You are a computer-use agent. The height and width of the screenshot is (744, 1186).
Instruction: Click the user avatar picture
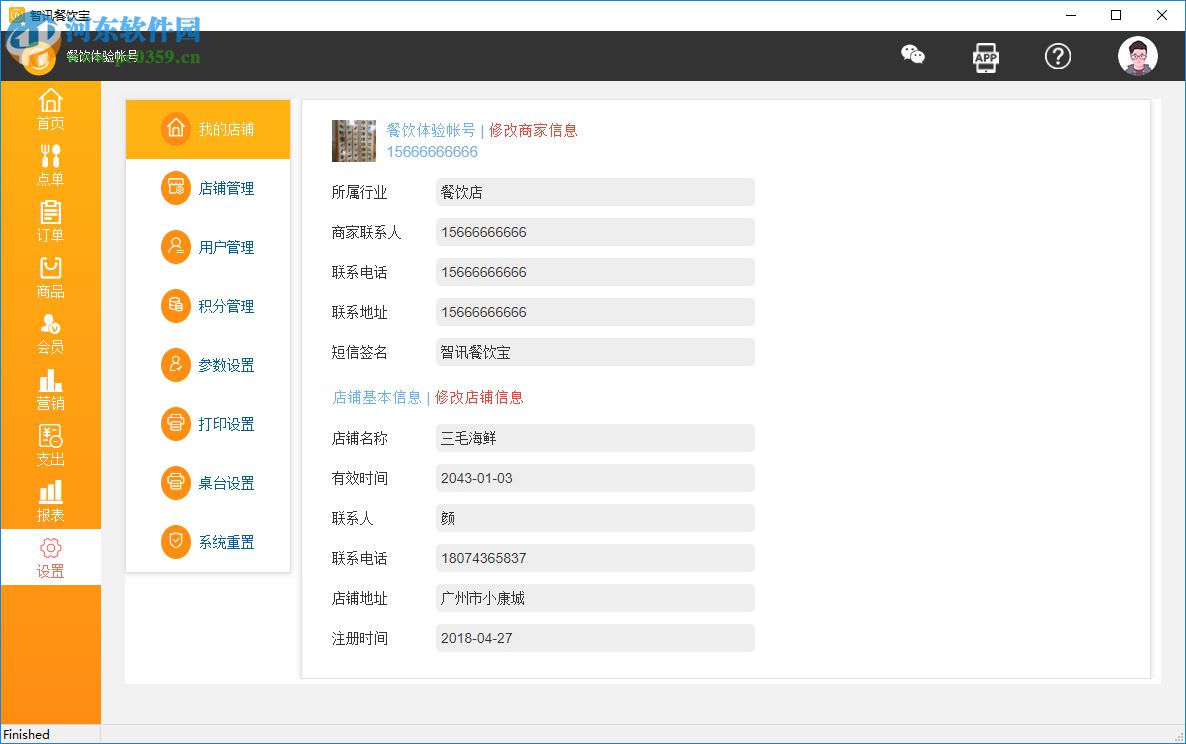click(x=1137, y=56)
